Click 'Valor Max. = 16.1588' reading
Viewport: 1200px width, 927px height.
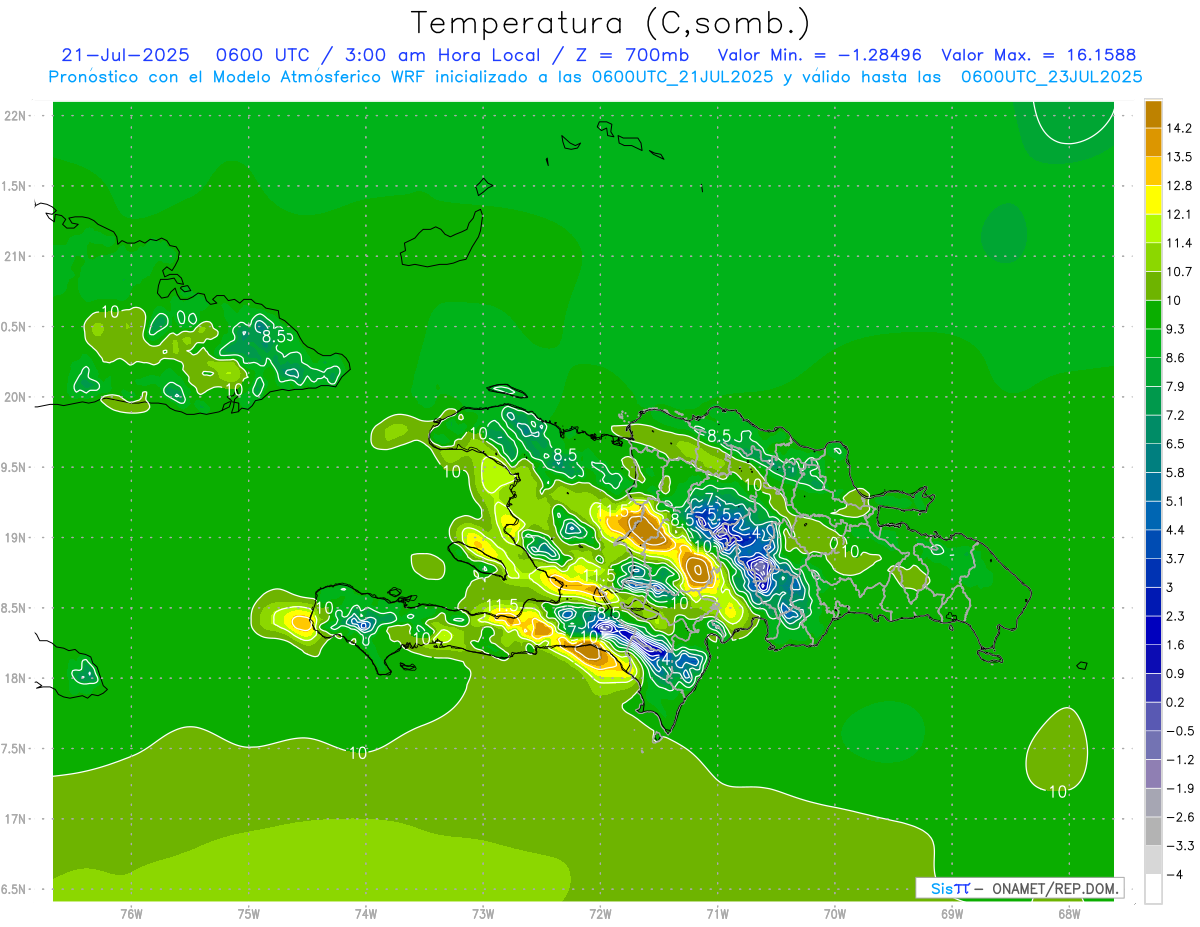point(1039,55)
